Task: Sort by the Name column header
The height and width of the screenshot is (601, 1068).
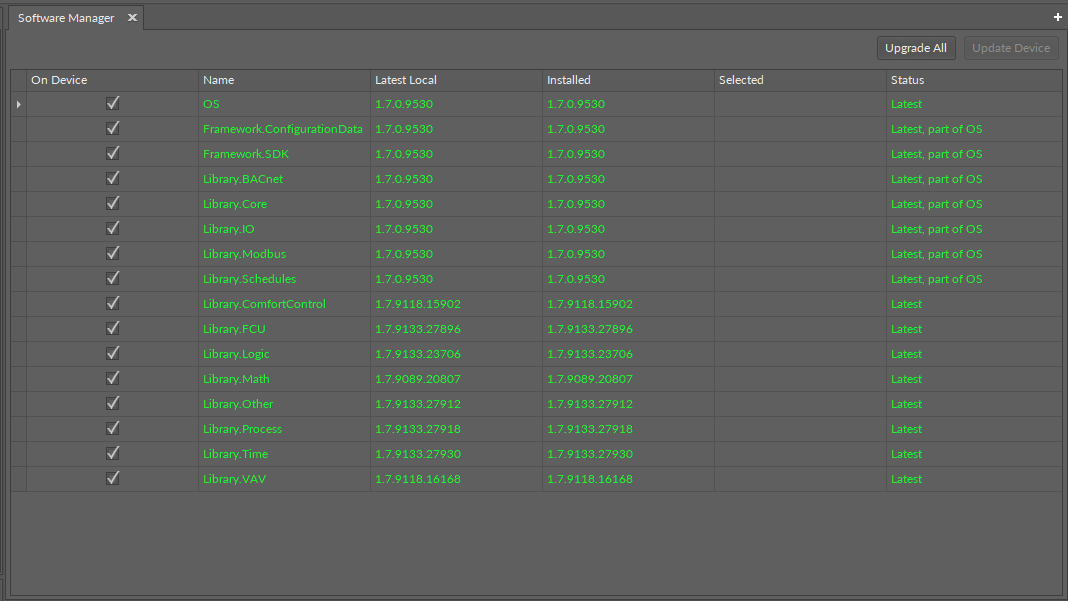Action: [284, 80]
